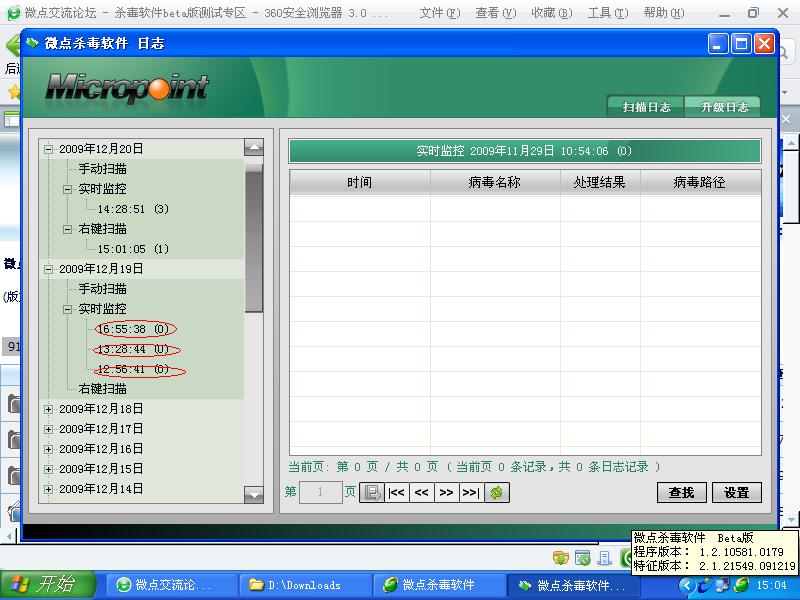This screenshot has height=600, width=800.
Task: Collapse 实时监控 under 2009年12月19日
Action: [67, 309]
